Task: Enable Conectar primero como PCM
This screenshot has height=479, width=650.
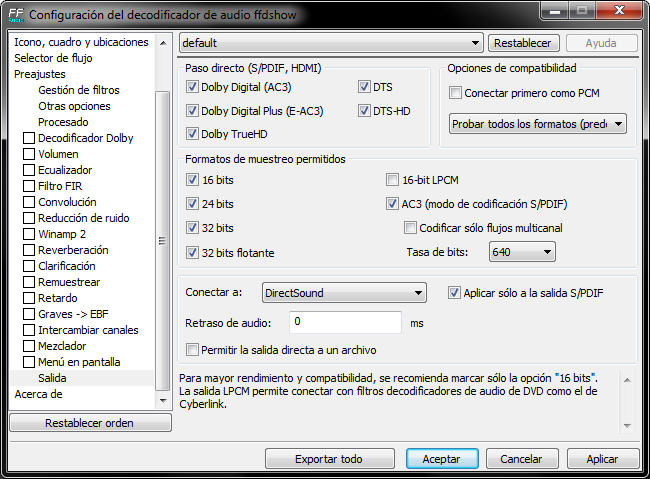Action: coord(456,93)
